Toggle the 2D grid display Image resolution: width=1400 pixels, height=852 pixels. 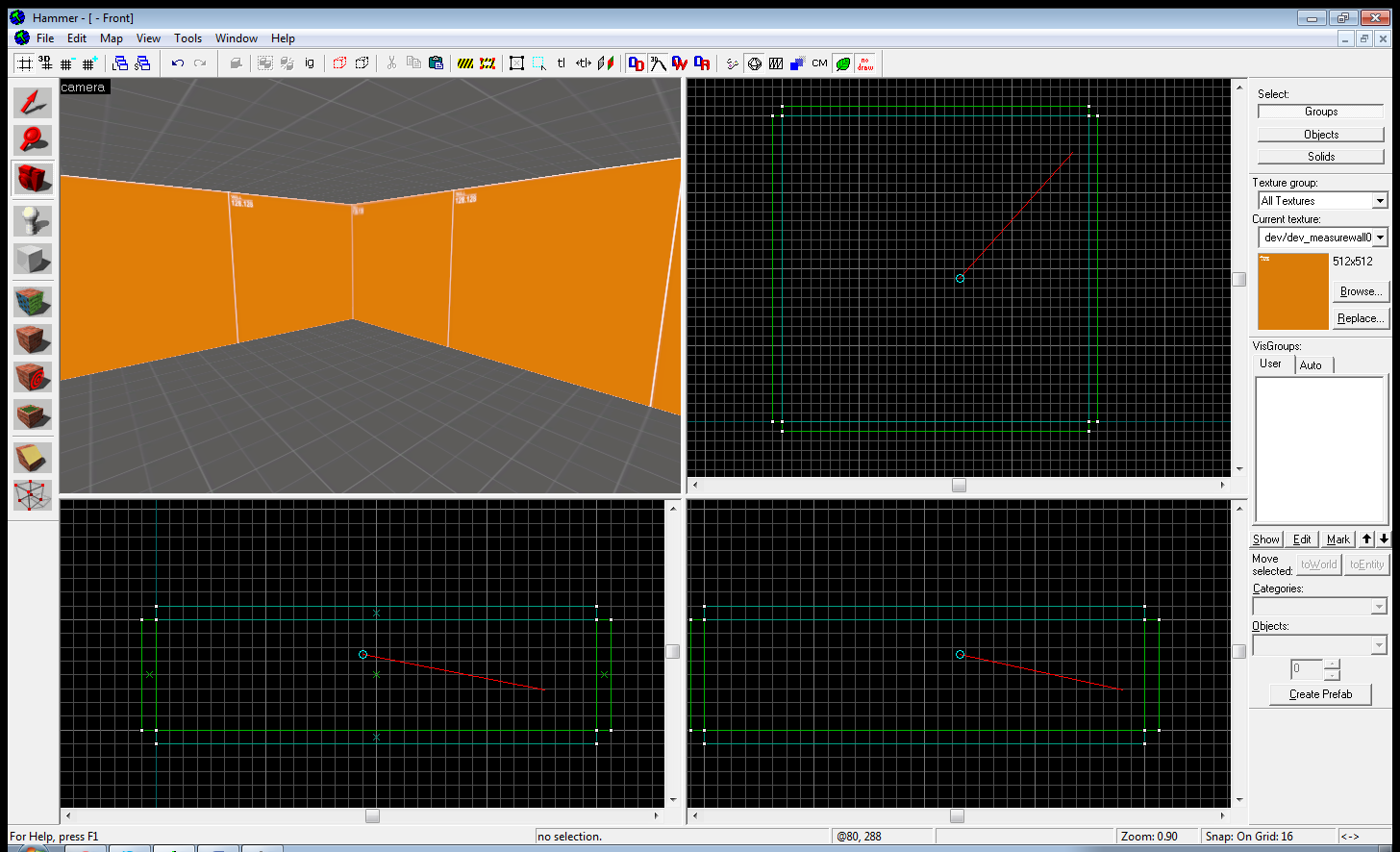[x=24, y=63]
